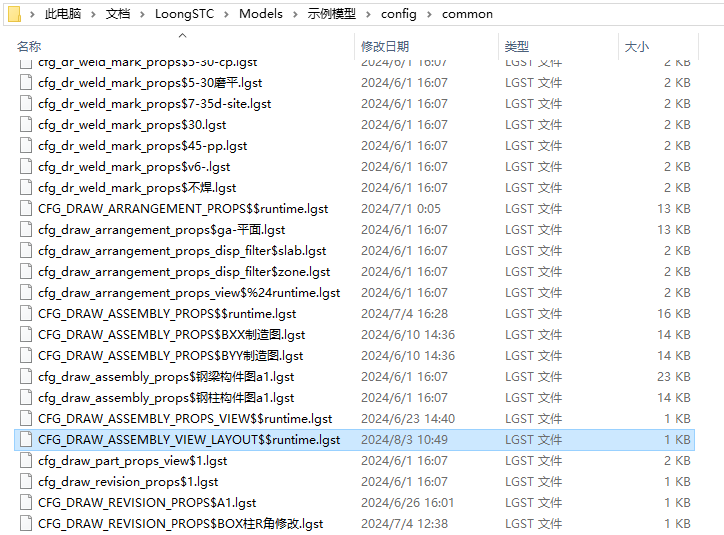The width and height of the screenshot is (724, 535).
Task: Click file icon of cfg_draw_revision_props$1.lgst
Action: pos(26,482)
